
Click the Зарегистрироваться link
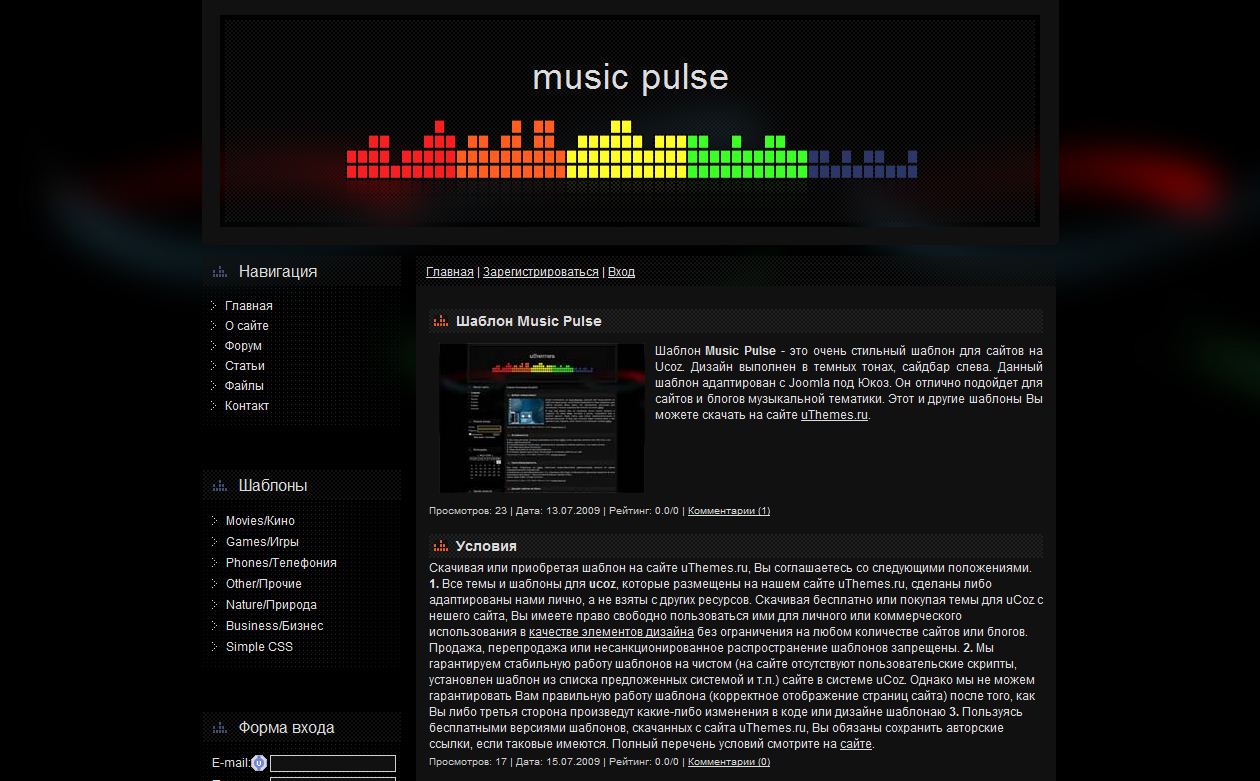tap(541, 272)
